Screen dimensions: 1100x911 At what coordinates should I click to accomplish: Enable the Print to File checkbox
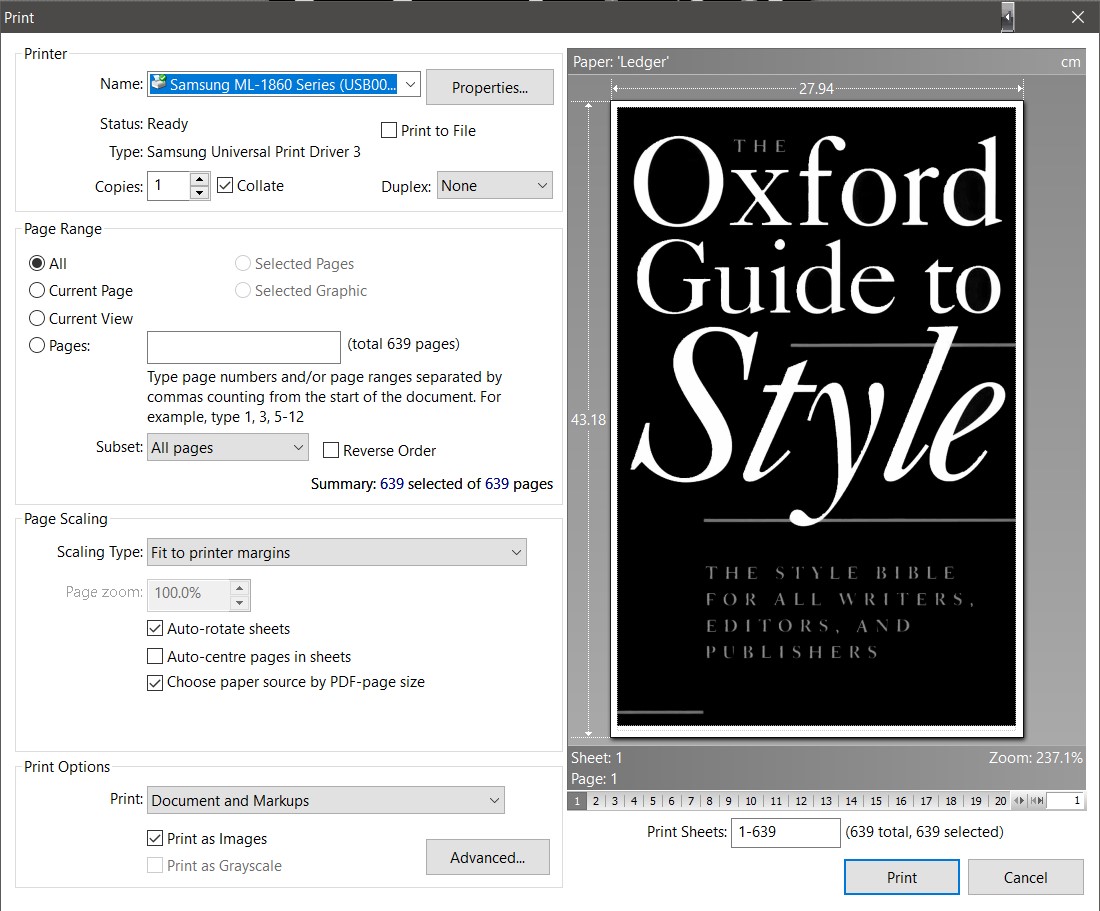(x=389, y=131)
